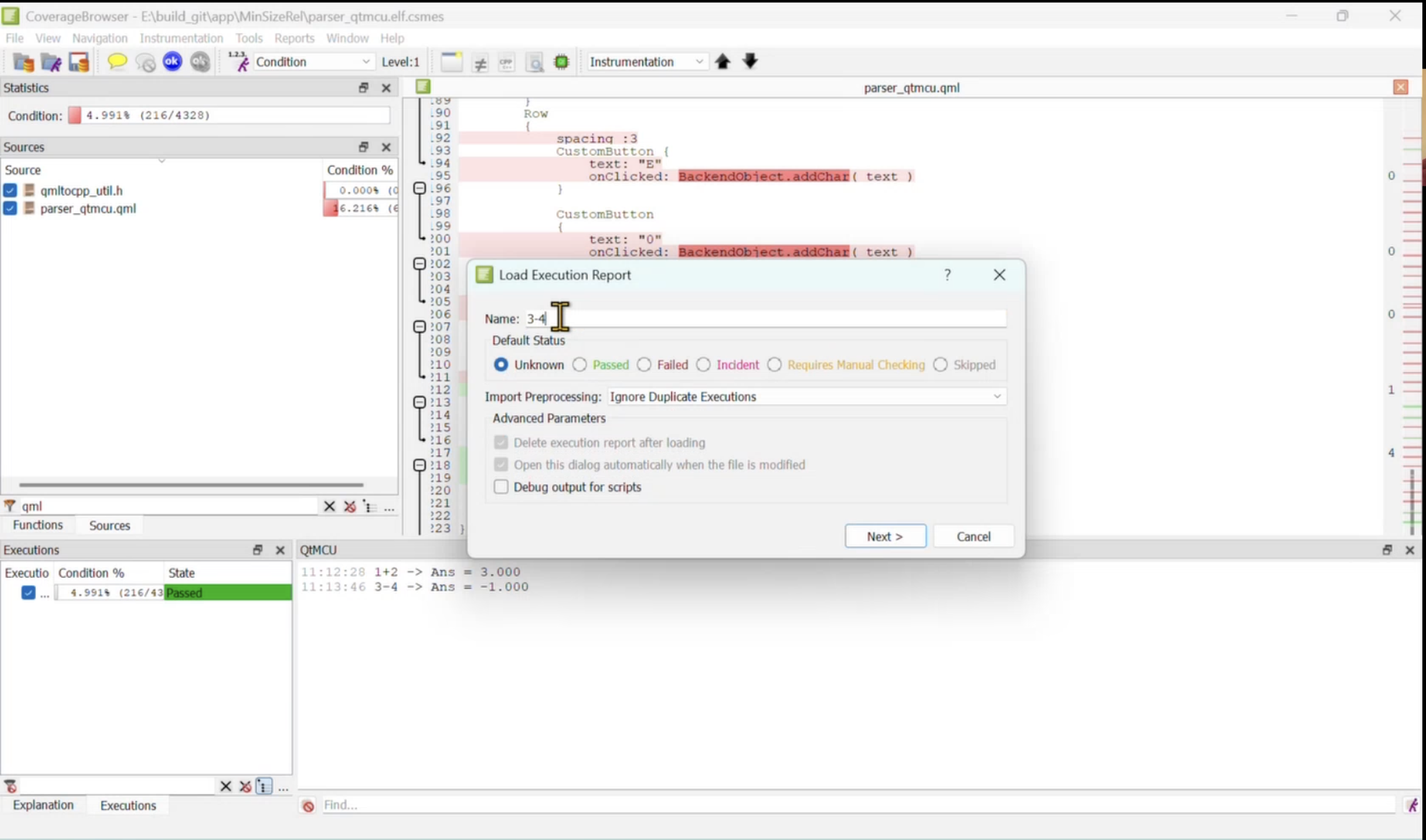Image resolution: width=1426 pixels, height=840 pixels.
Task: Click the green chip instrumentation toolbar icon
Action: click(x=561, y=62)
